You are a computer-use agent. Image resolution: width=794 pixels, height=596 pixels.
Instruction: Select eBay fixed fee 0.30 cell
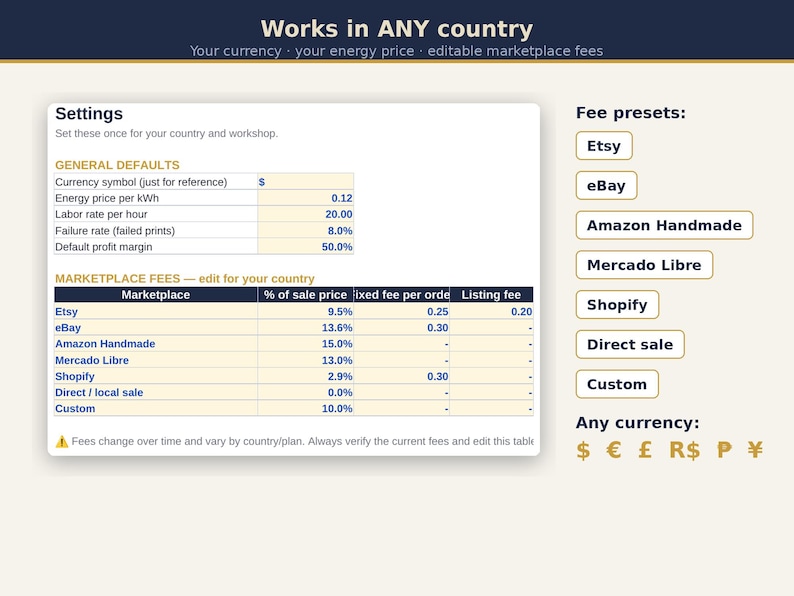click(x=402, y=328)
